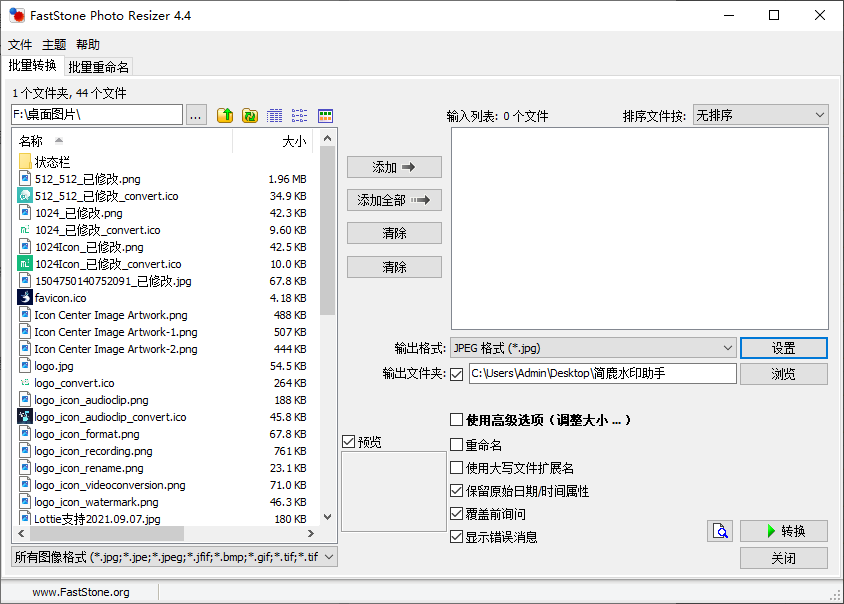Click the refresh folder icon
844x604 pixels.
(250, 116)
